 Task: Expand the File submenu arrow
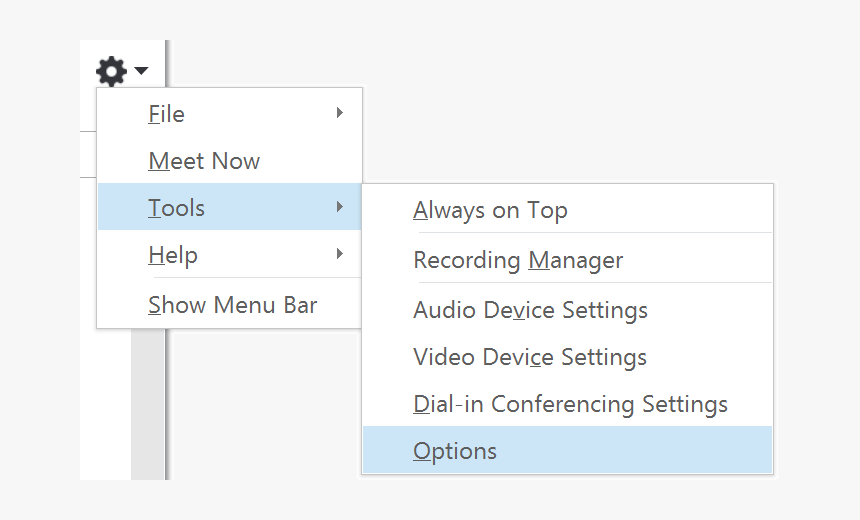[340, 113]
